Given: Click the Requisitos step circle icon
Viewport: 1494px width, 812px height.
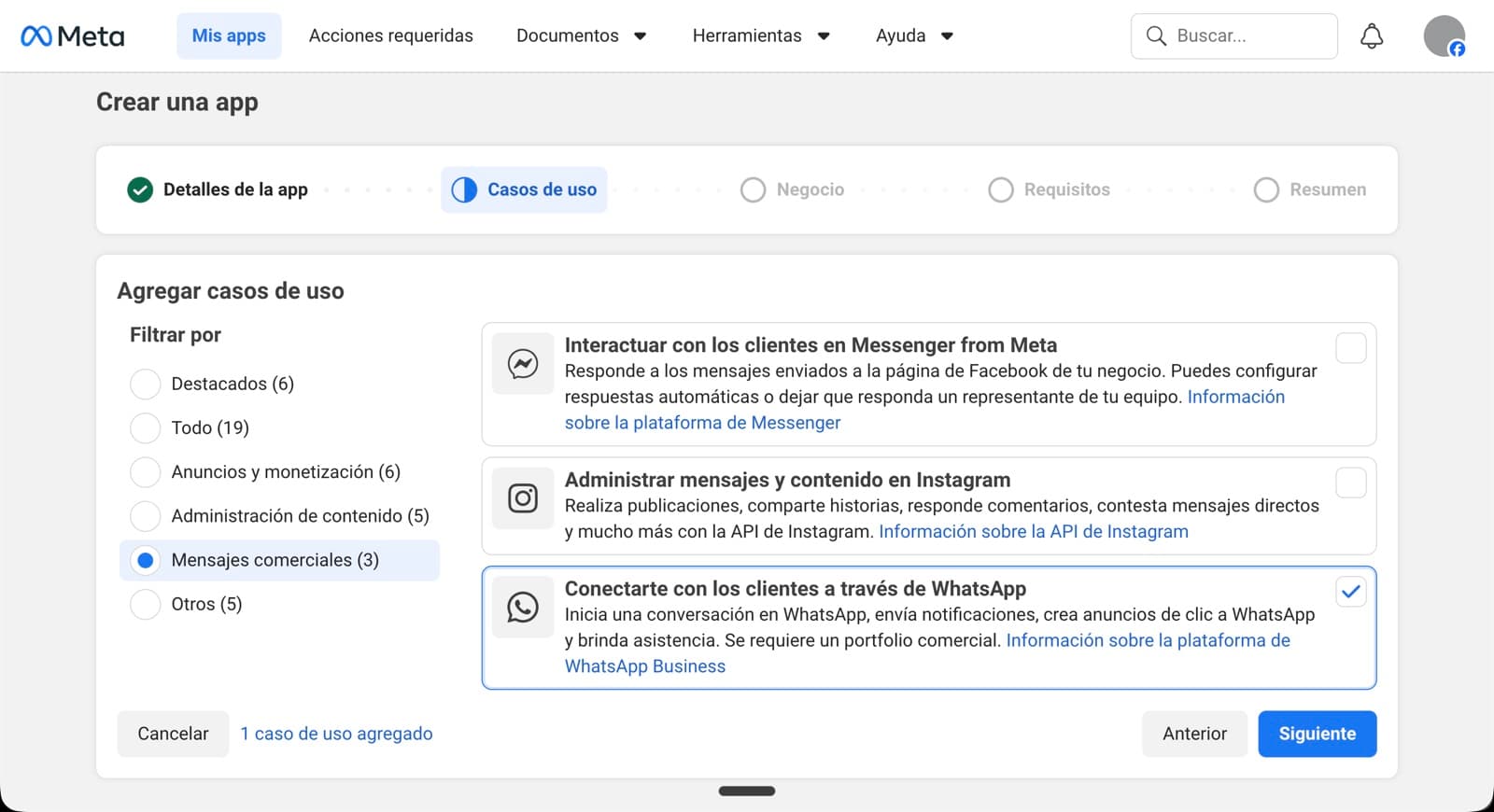Looking at the screenshot, I should tap(1000, 189).
